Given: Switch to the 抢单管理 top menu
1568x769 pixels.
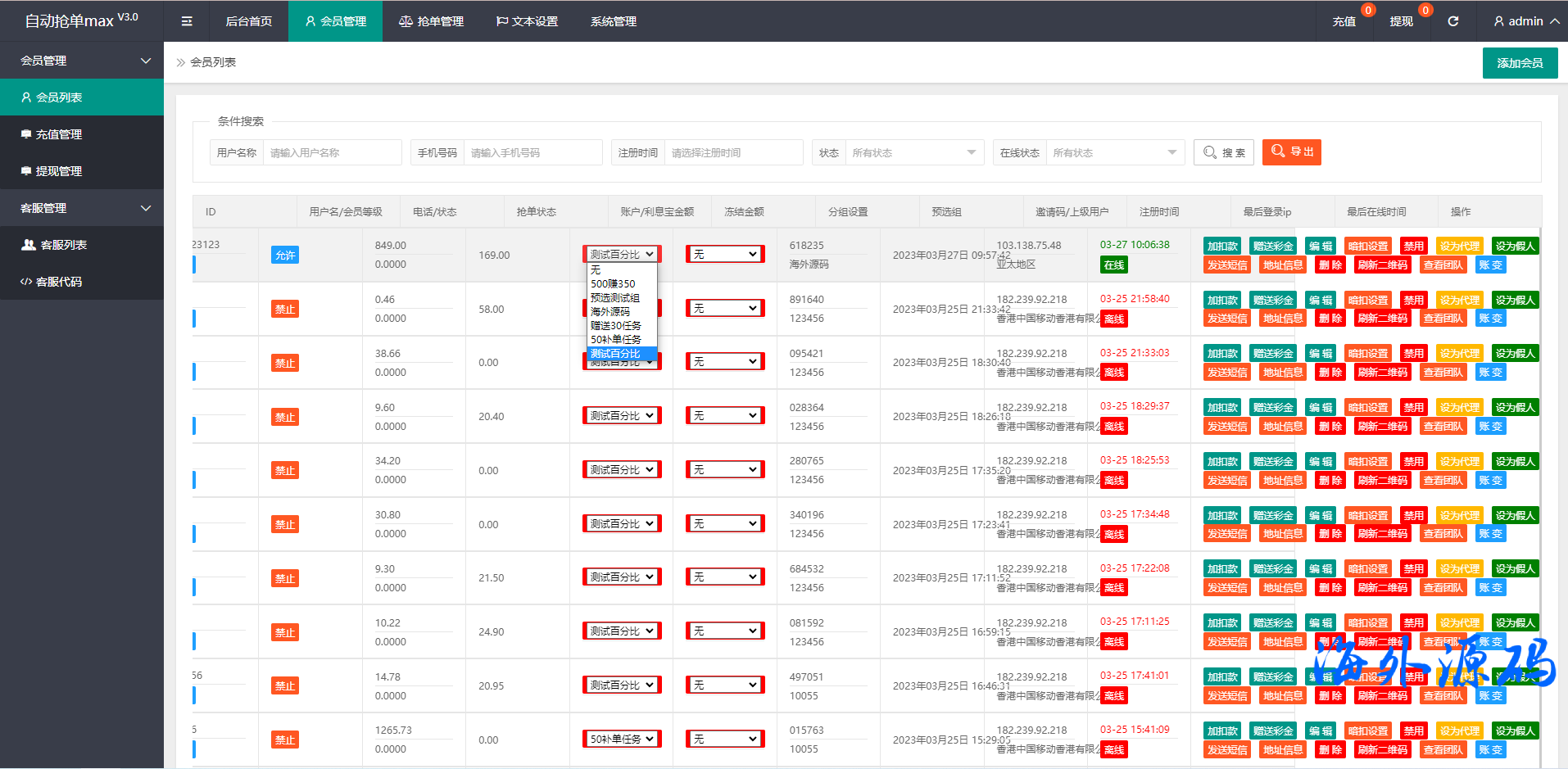Looking at the screenshot, I should (431, 21).
